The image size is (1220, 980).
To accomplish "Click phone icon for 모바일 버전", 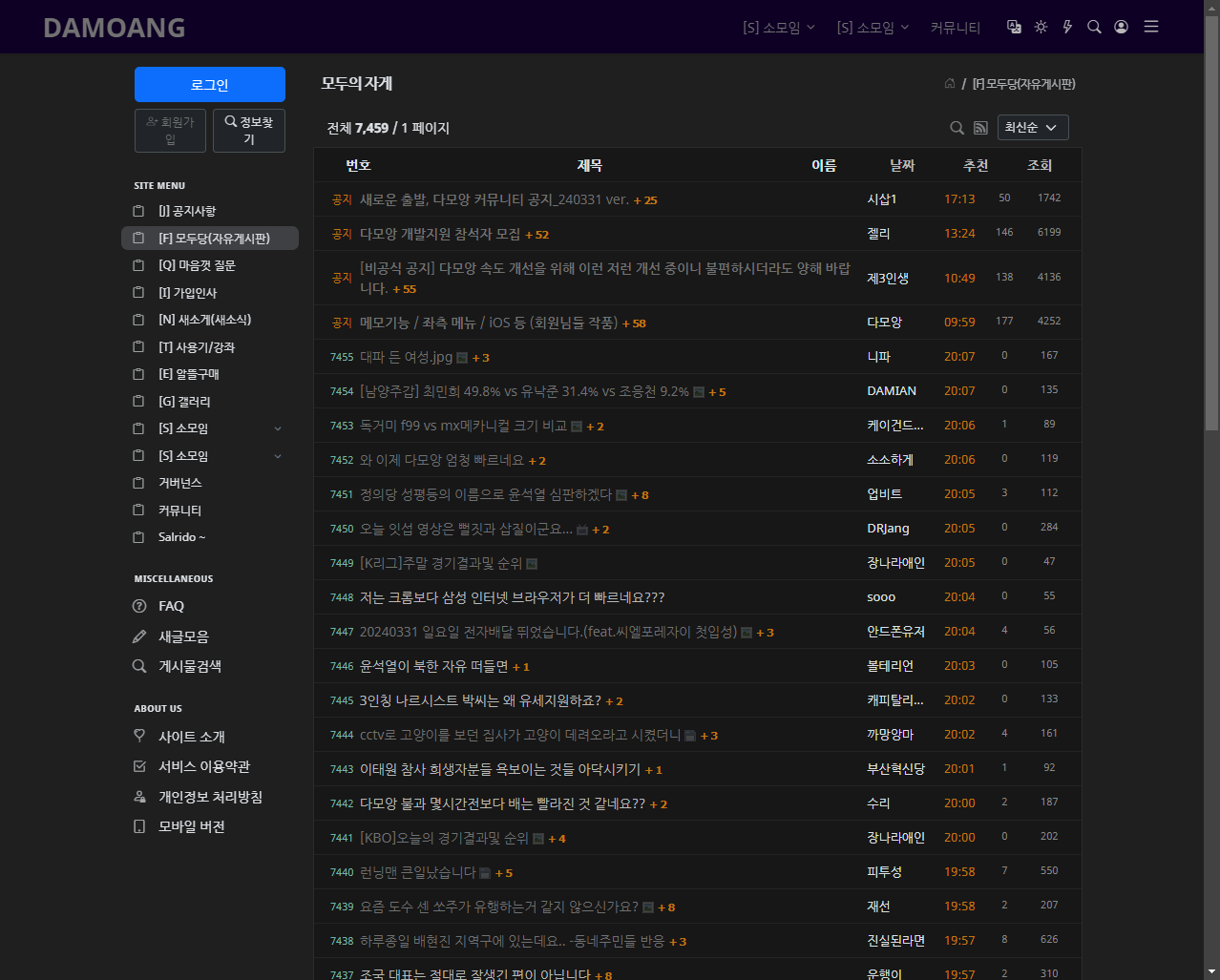I will point(139,826).
